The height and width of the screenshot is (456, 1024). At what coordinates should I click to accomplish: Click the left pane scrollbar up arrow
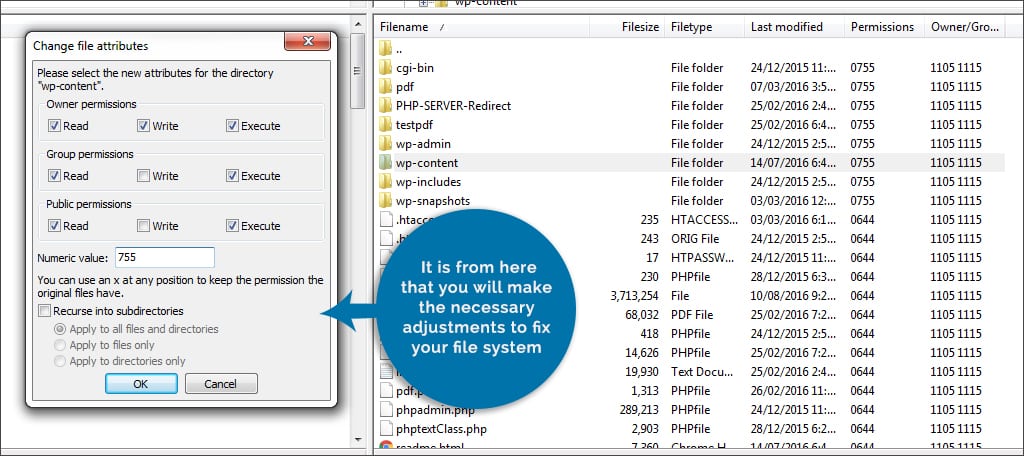coord(357,24)
